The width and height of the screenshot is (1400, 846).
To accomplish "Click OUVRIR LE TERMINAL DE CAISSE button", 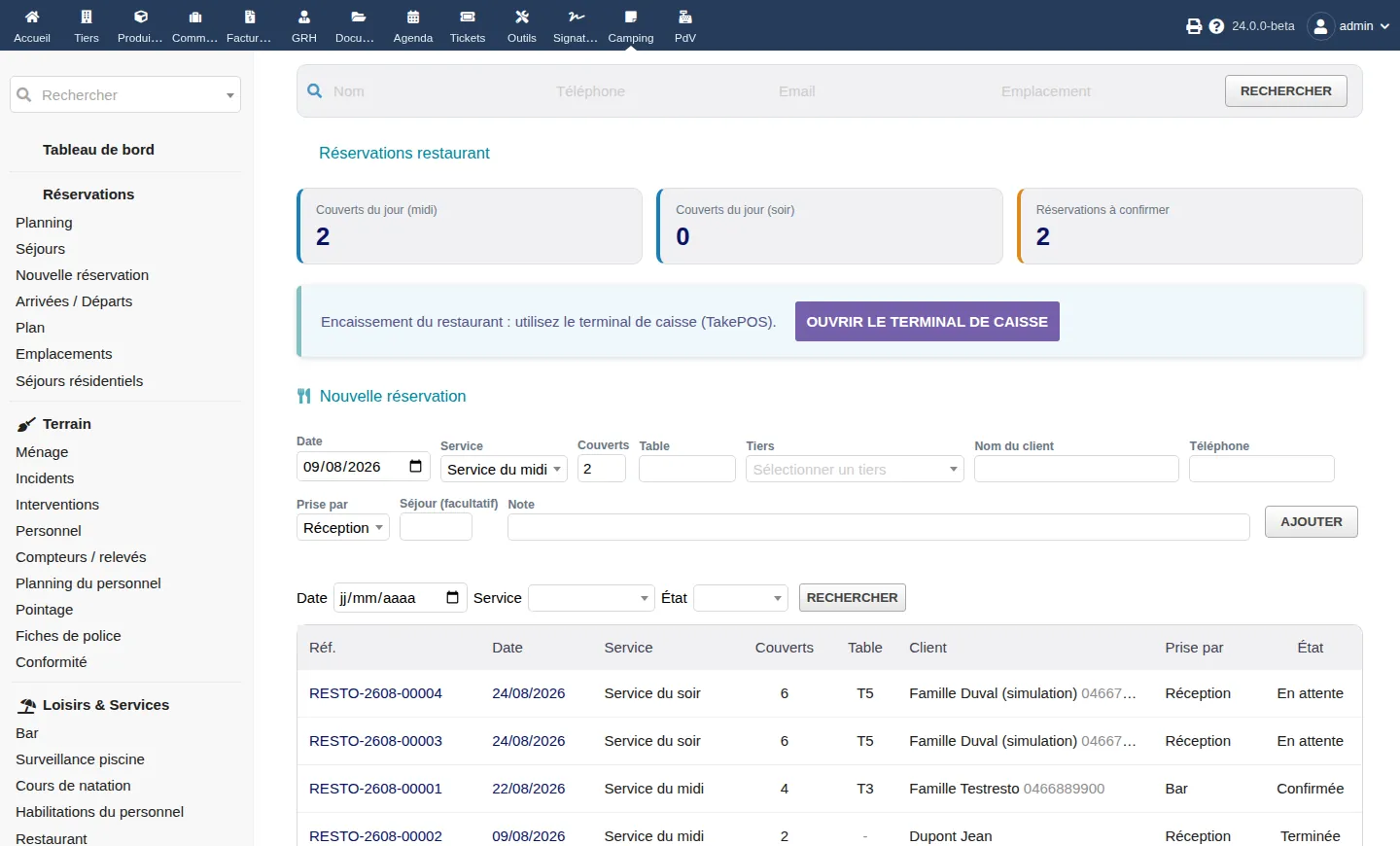I will tap(927, 322).
